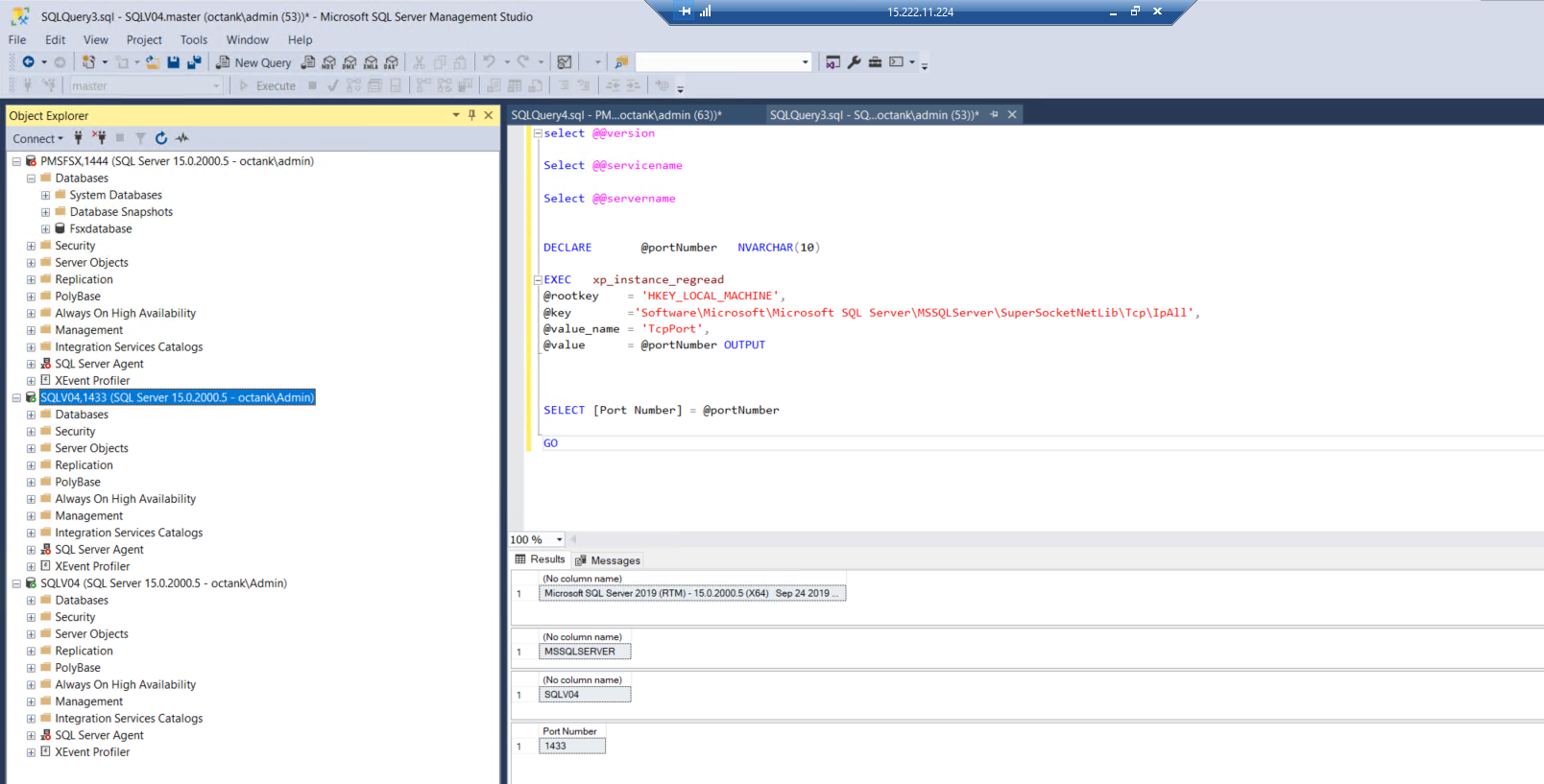1544x784 pixels.
Task: Click the pin icon in remote session bar
Action: [x=685, y=12]
